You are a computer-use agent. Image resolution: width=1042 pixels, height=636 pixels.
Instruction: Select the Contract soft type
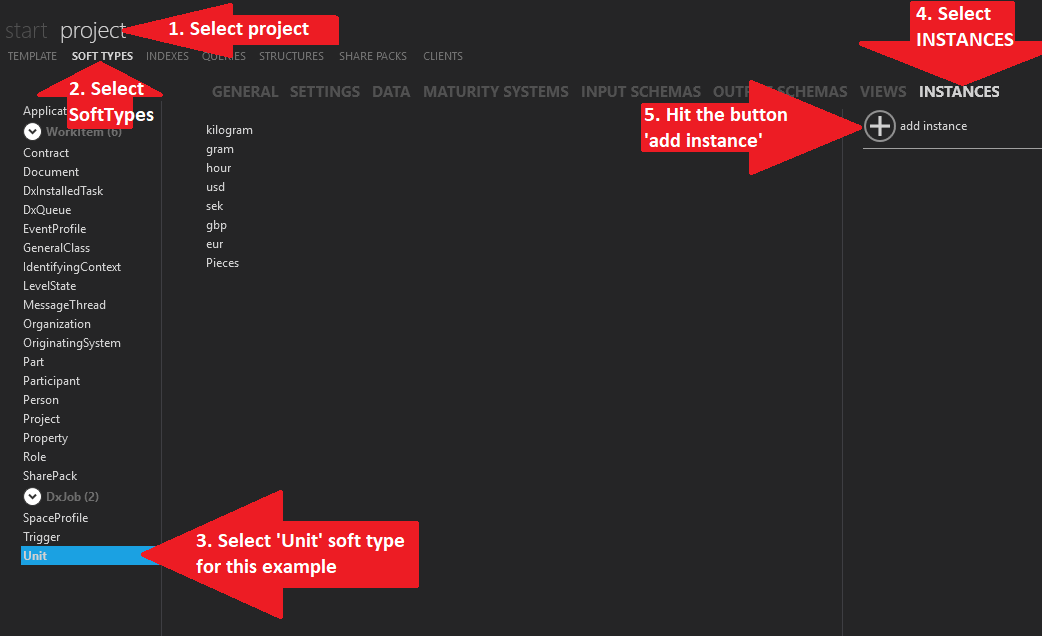pyautogui.click(x=46, y=153)
